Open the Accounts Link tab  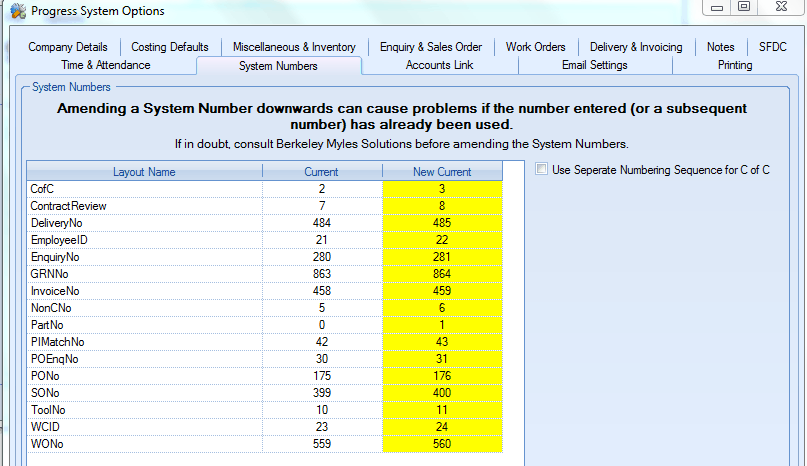pyautogui.click(x=440, y=65)
